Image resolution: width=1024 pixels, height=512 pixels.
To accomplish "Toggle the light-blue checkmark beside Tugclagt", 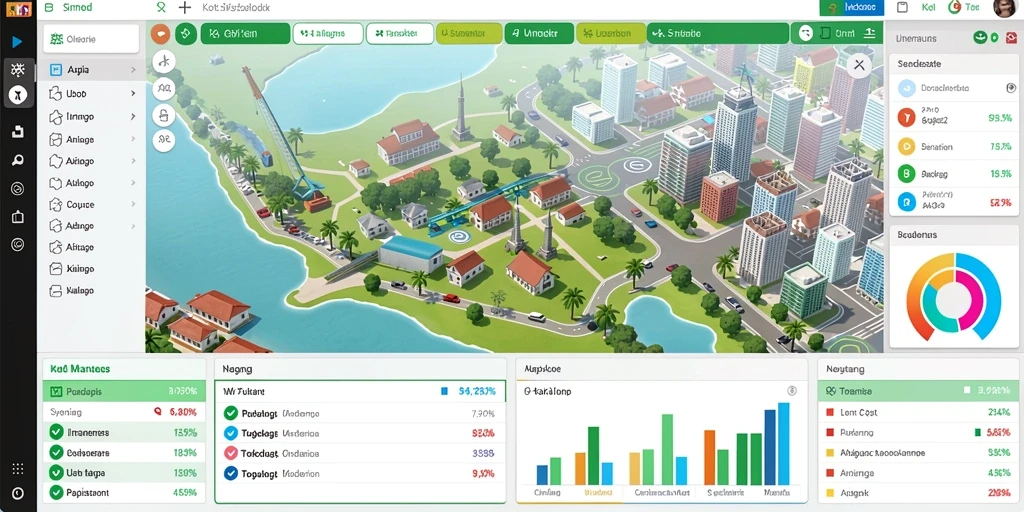I will point(231,433).
